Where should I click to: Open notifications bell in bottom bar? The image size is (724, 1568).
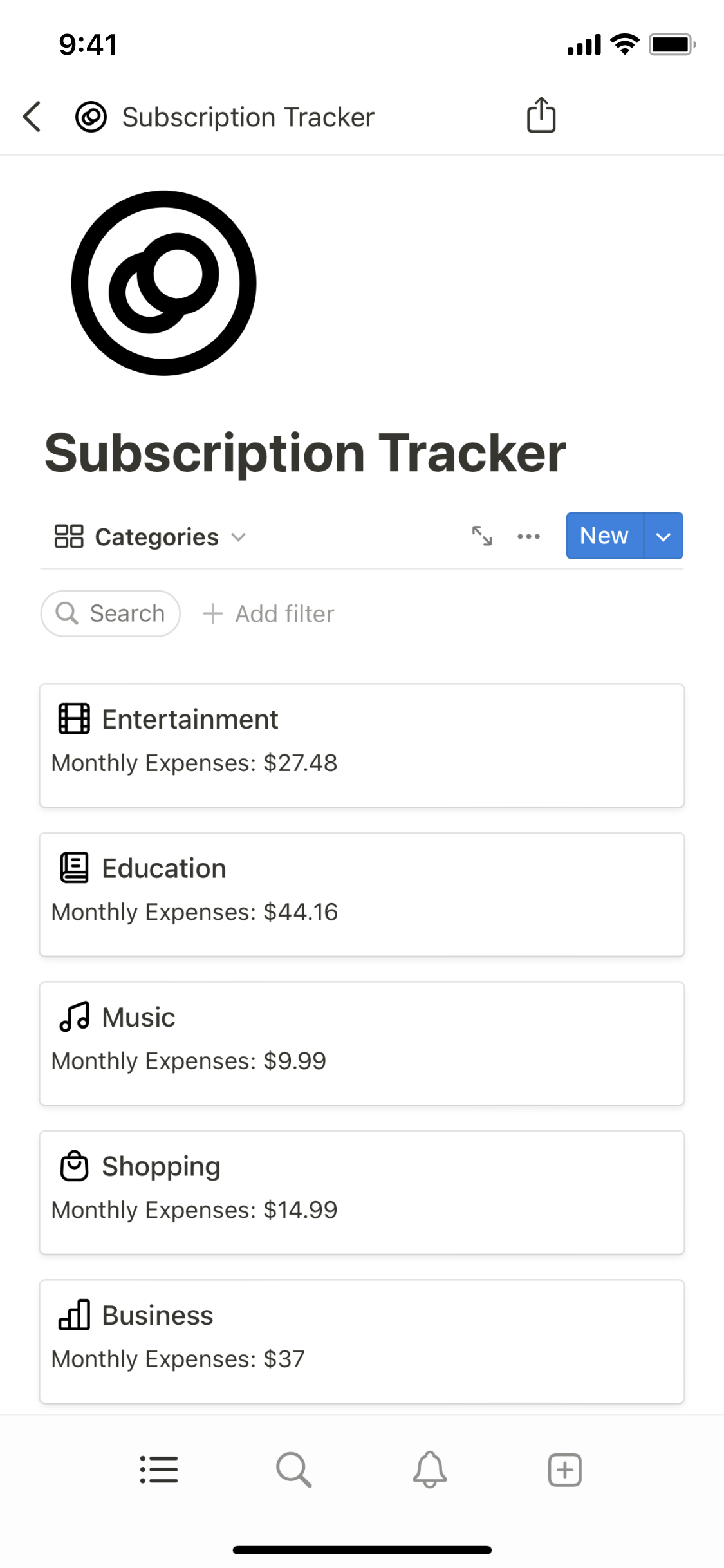(429, 1470)
